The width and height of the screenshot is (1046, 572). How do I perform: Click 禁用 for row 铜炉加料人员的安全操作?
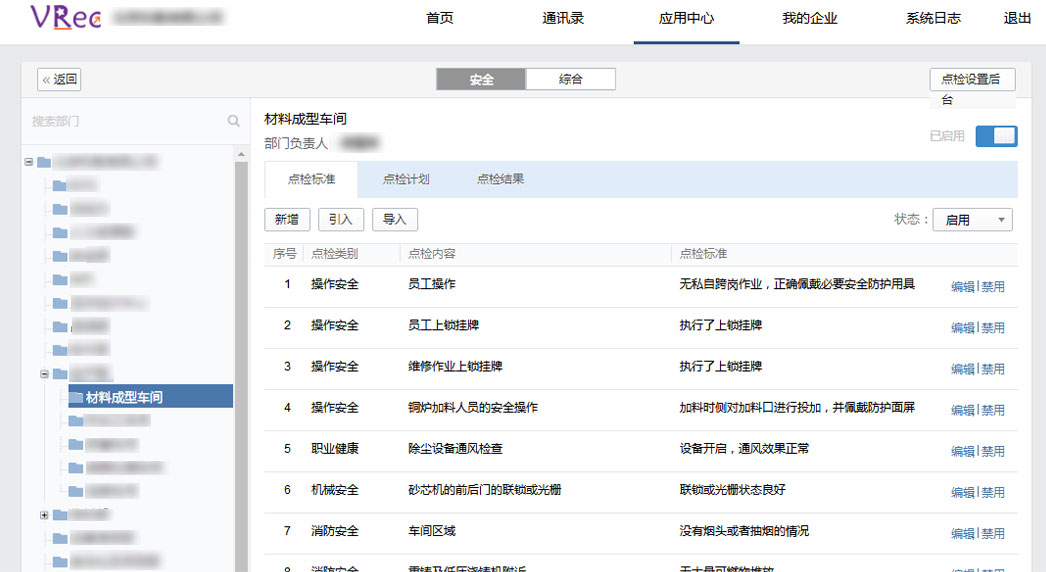pyautogui.click(x=993, y=410)
